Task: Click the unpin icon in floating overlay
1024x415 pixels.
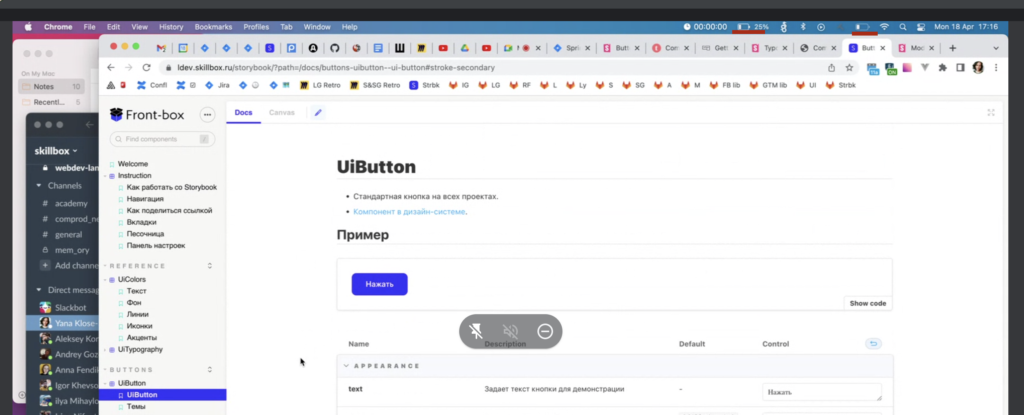Action: (476, 331)
